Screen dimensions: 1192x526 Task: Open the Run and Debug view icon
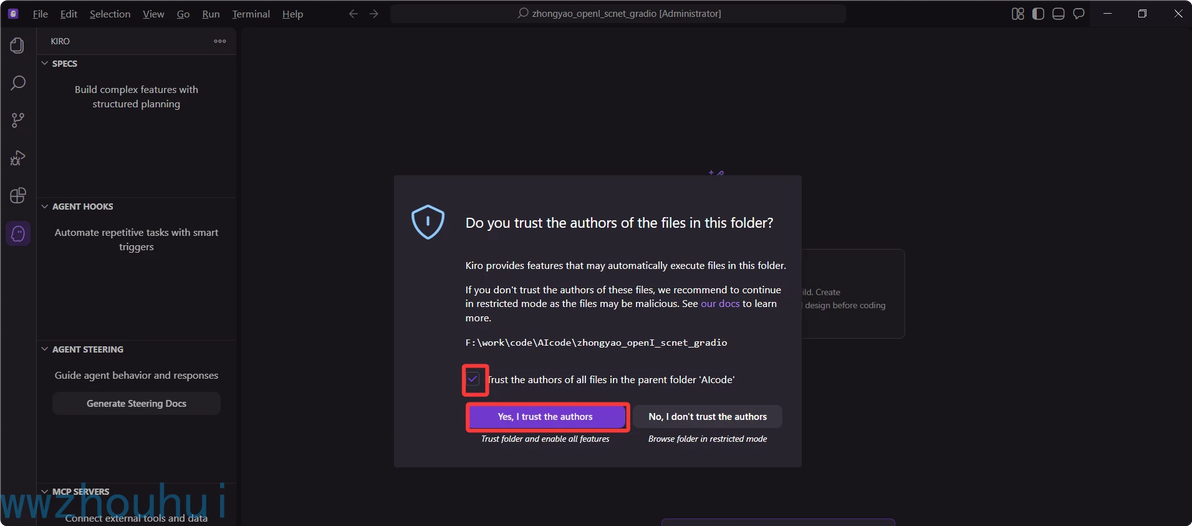[x=17, y=158]
